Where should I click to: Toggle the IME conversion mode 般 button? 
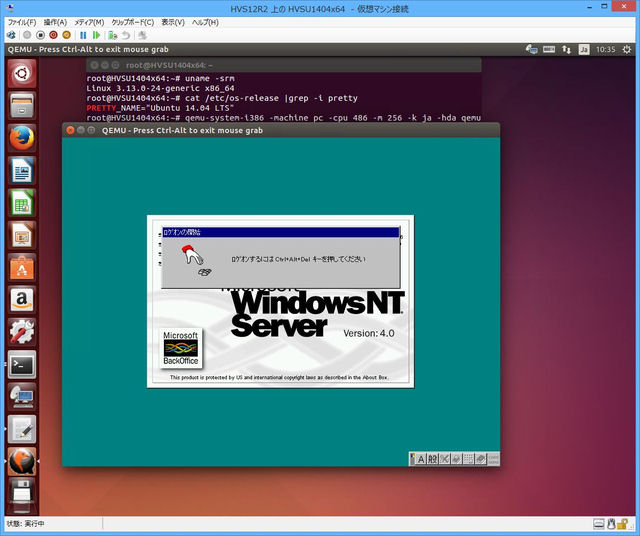pyautogui.click(x=432, y=459)
